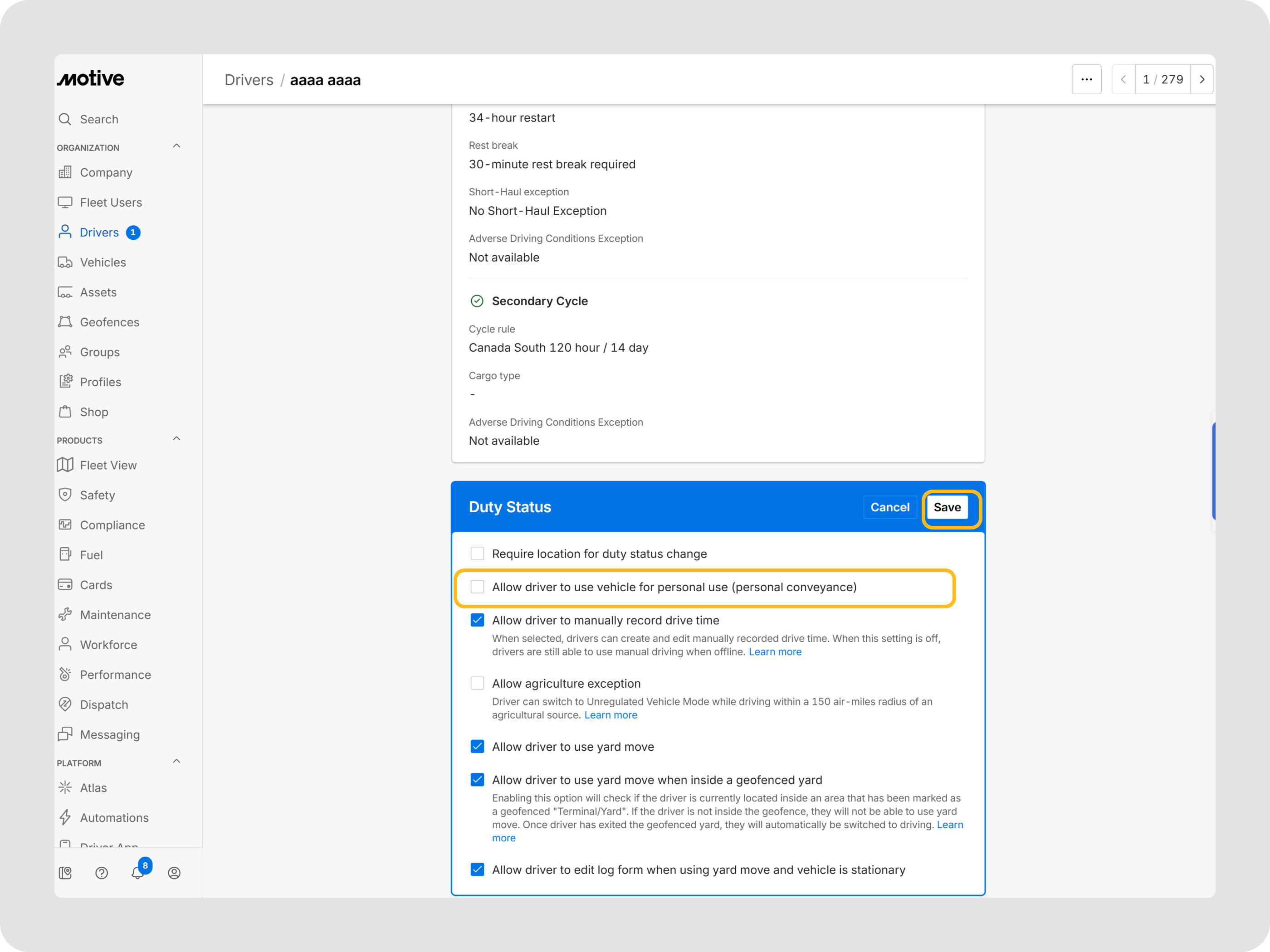Uncheck Allow driver to use yard move
Image resolution: width=1270 pixels, height=952 pixels.
pos(477,746)
